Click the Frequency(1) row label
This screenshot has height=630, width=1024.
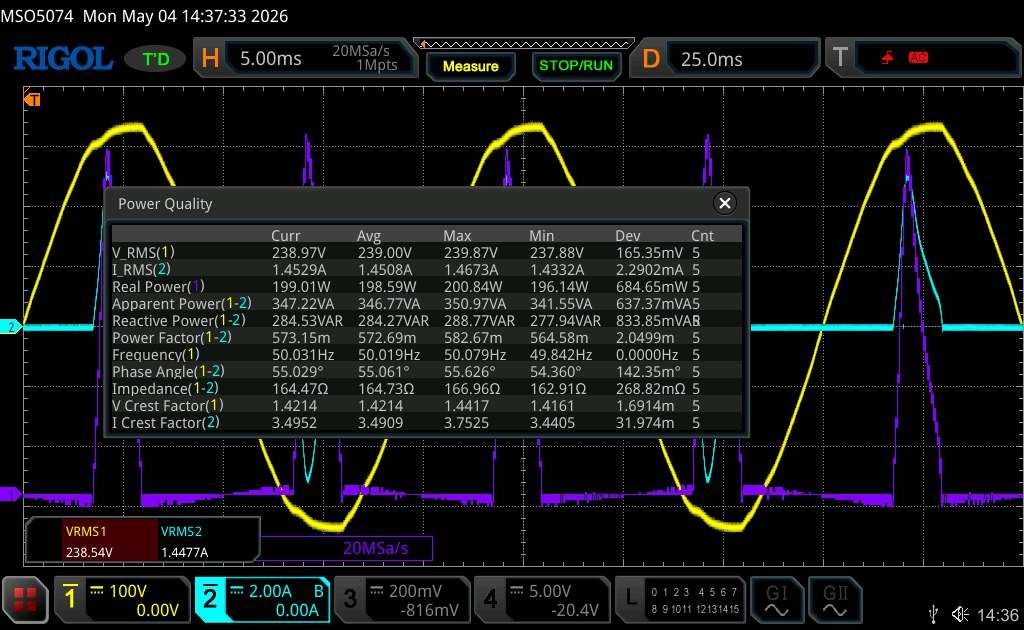click(155, 354)
